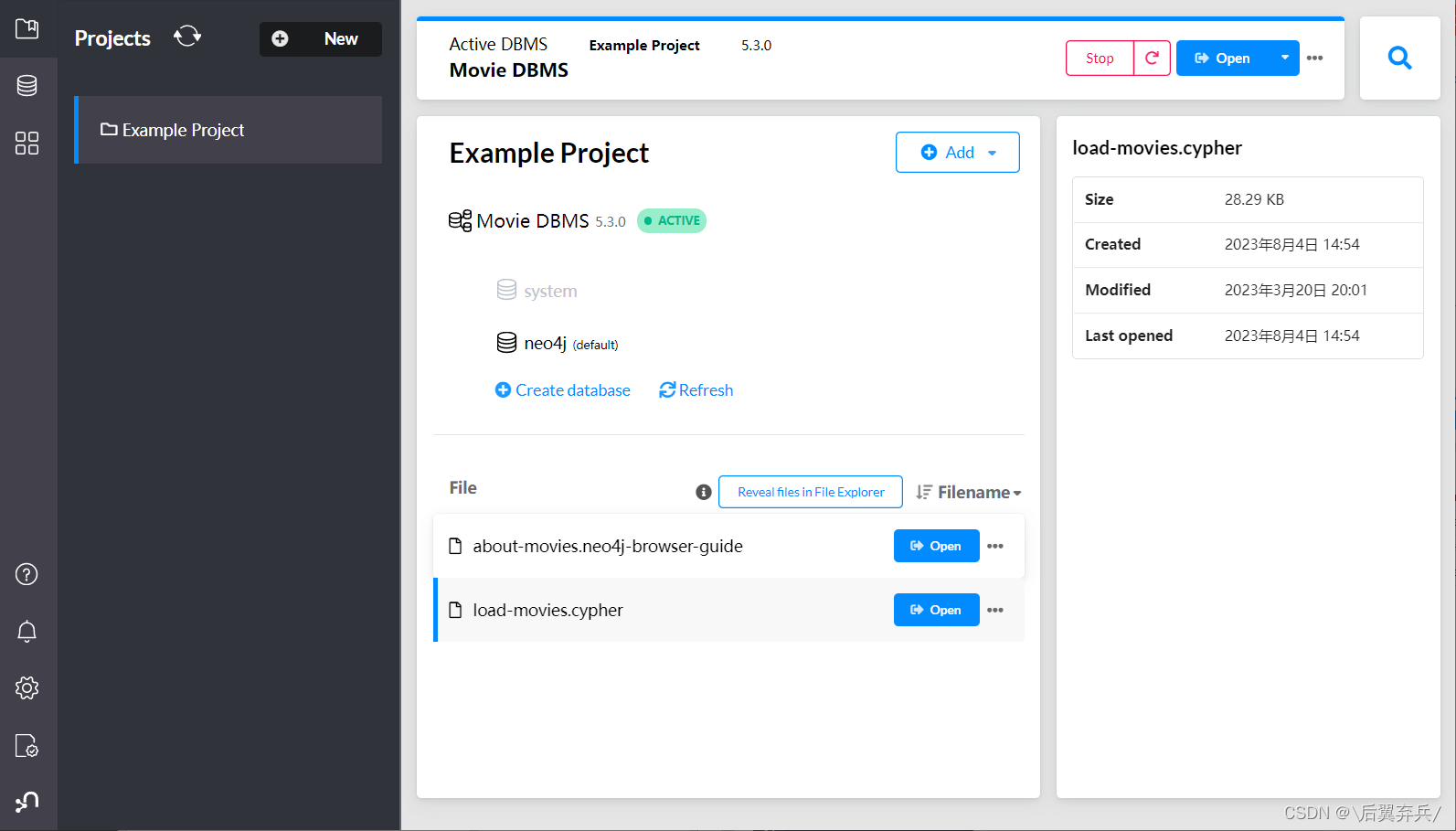Open the Help question mark icon

(x=27, y=574)
